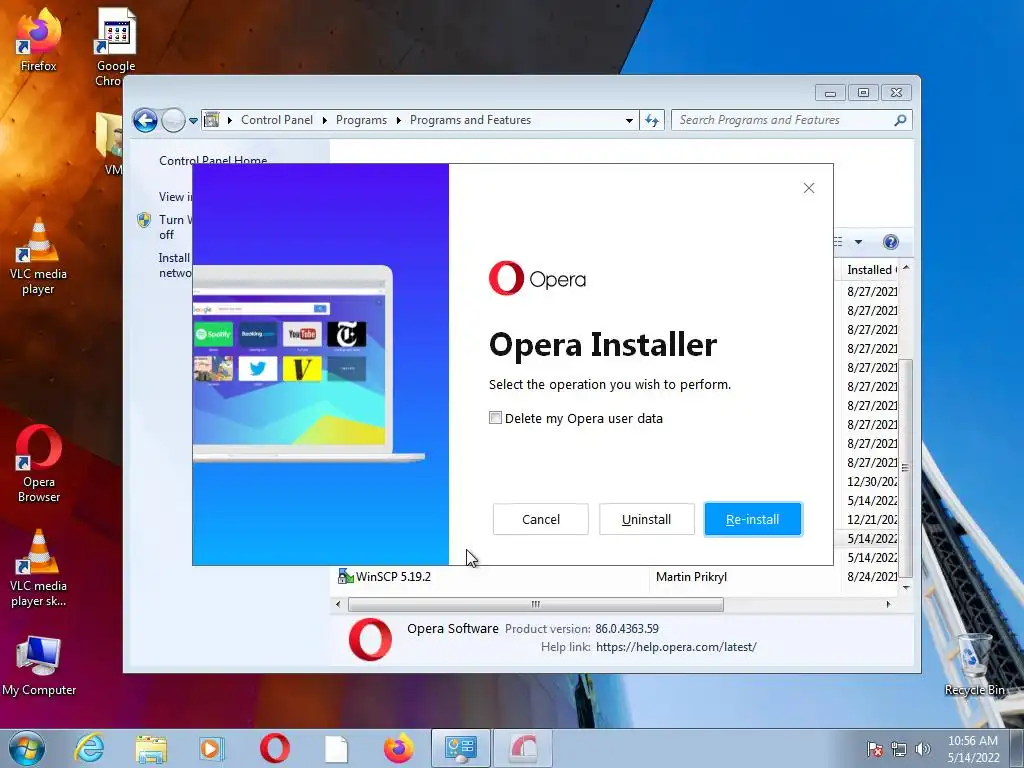Launch Opera from the taskbar

(274, 748)
